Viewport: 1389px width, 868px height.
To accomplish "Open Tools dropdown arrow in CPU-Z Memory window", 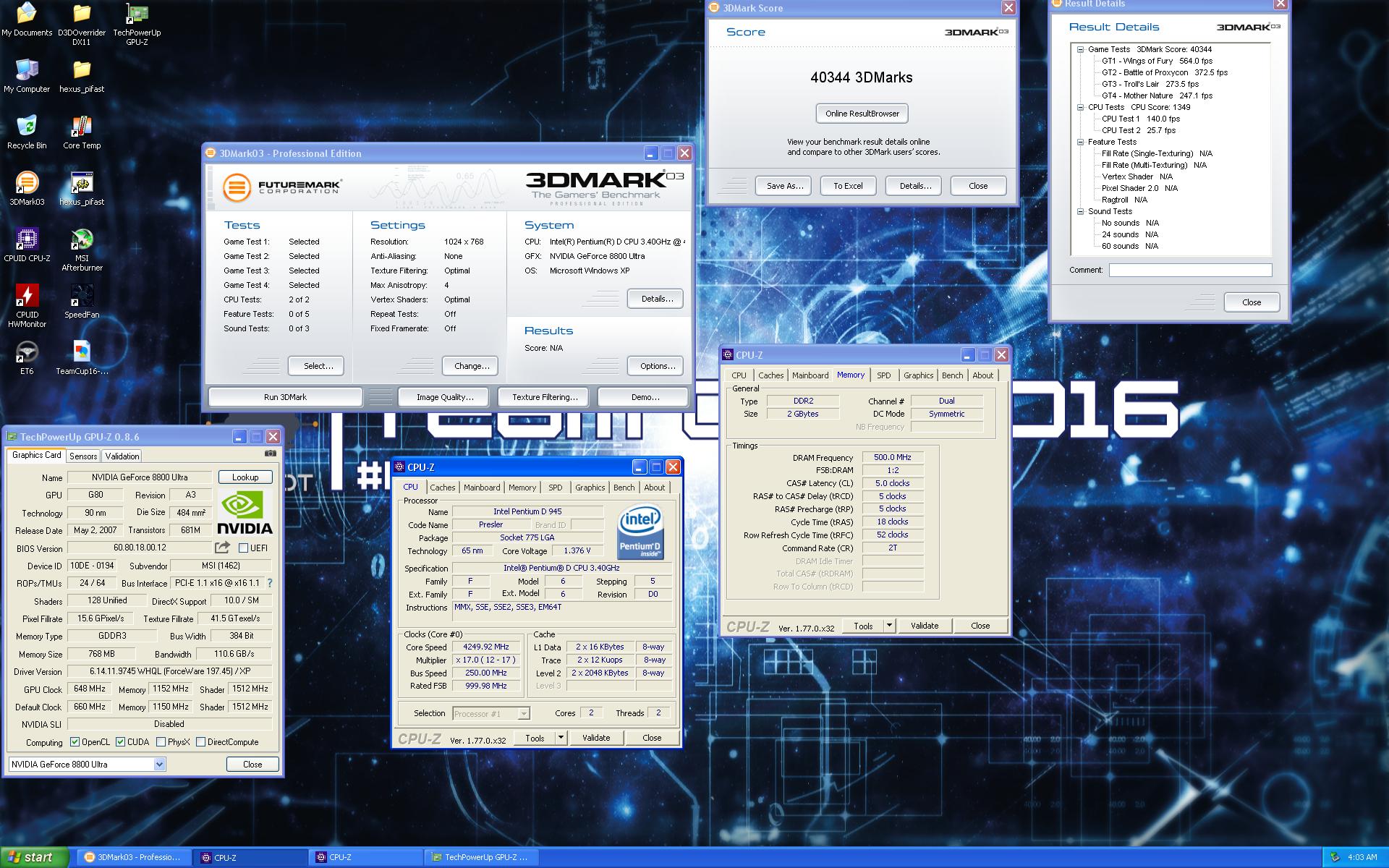I will tap(889, 626).
